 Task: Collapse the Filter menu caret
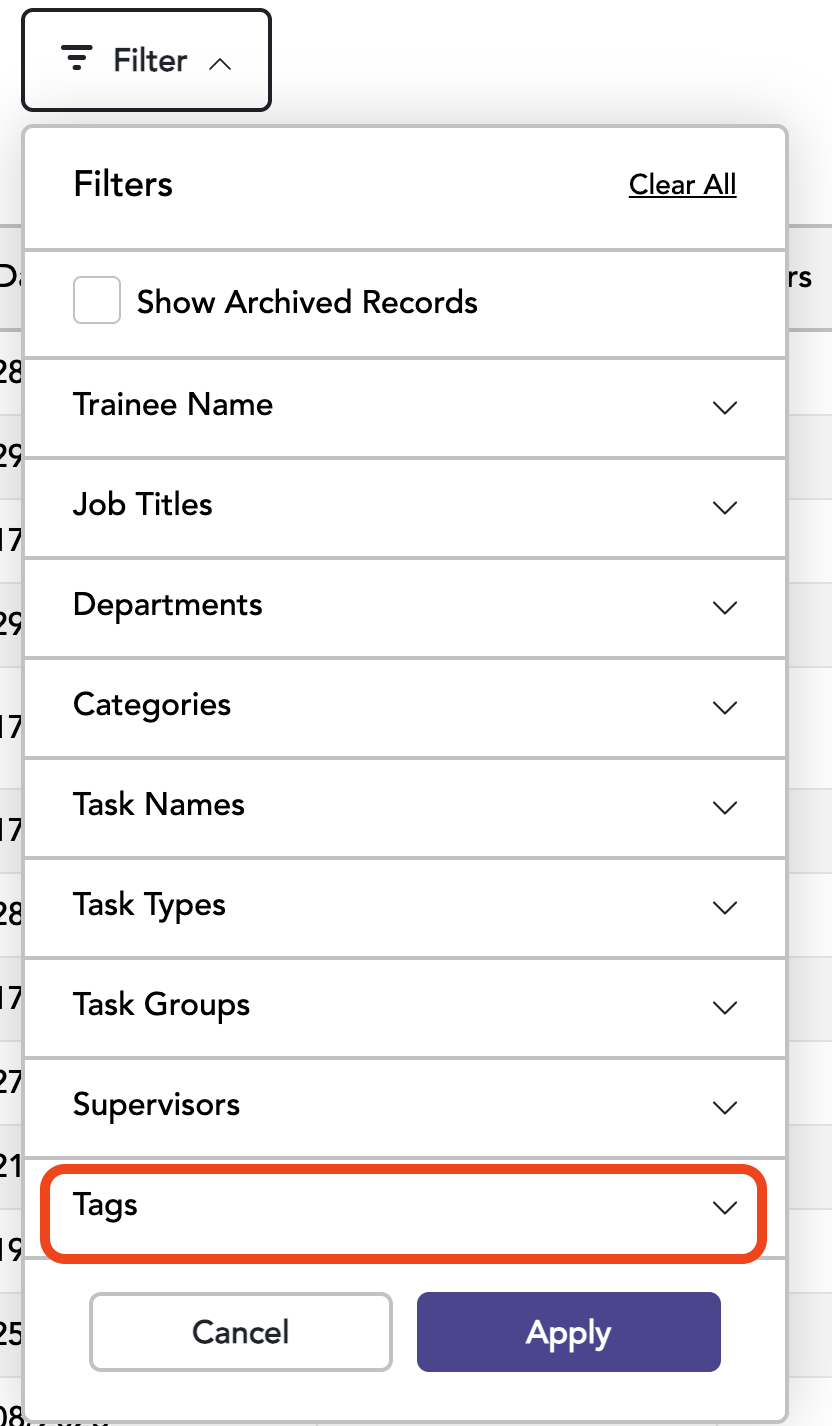point(220,63)
